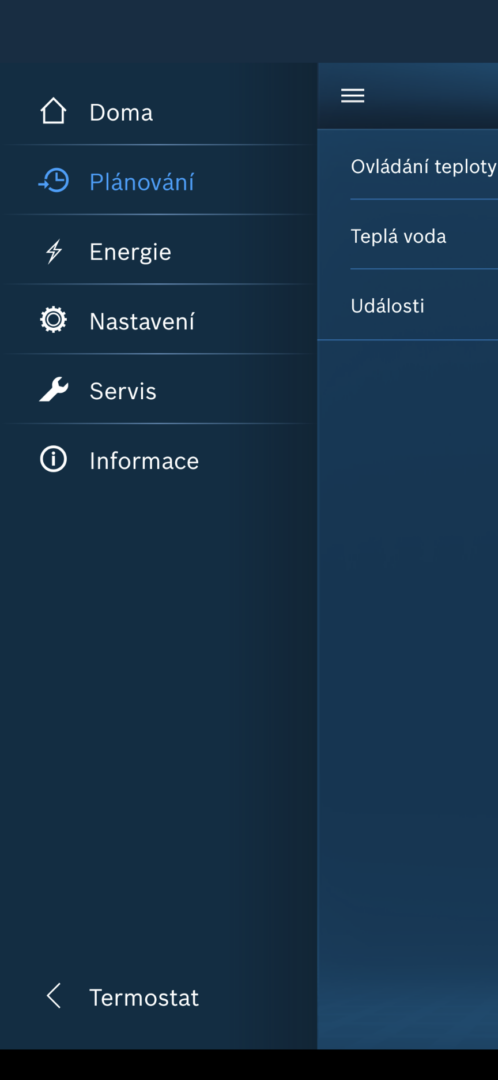Click the circled info icon for Informace
Image resolution: width=498 pixels, height=1080 pixels.
tap(53, 460)
